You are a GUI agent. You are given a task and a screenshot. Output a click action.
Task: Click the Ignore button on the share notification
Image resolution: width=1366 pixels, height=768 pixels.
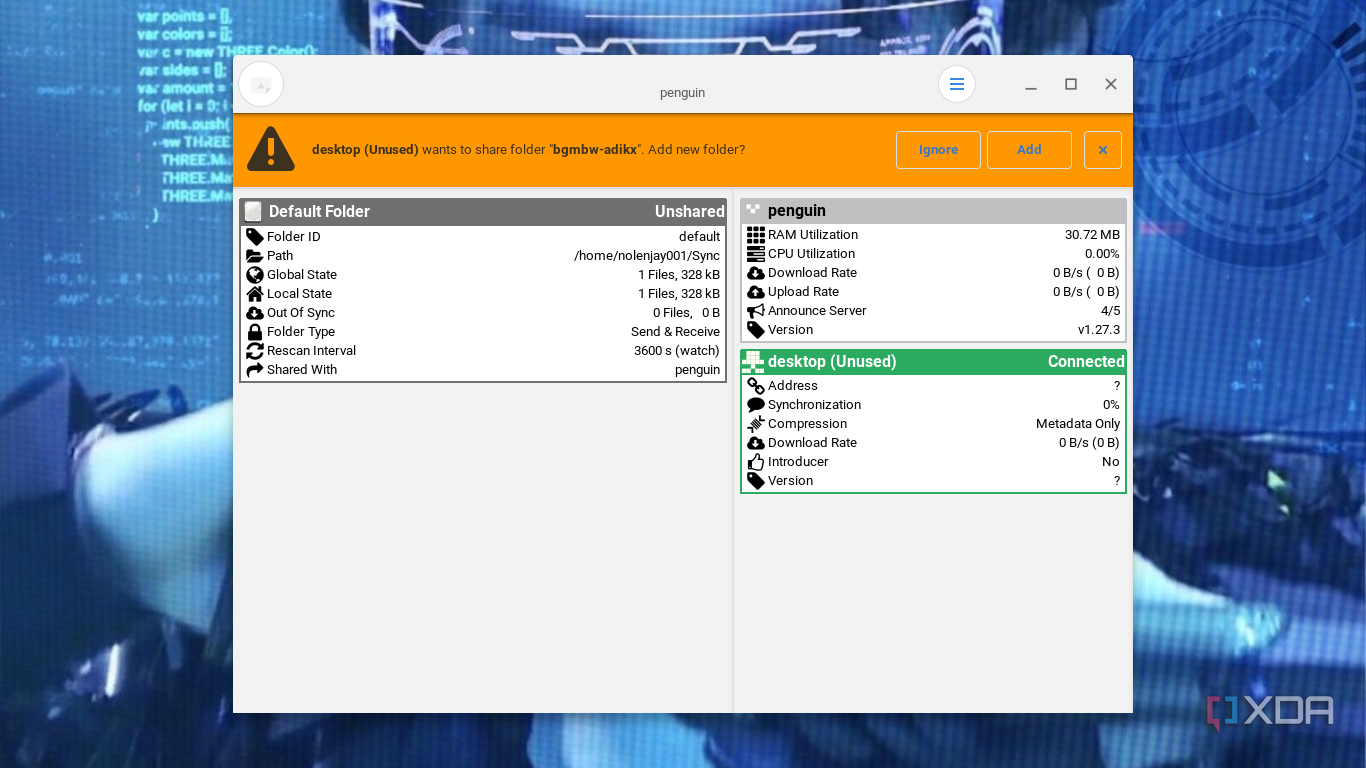938,149
